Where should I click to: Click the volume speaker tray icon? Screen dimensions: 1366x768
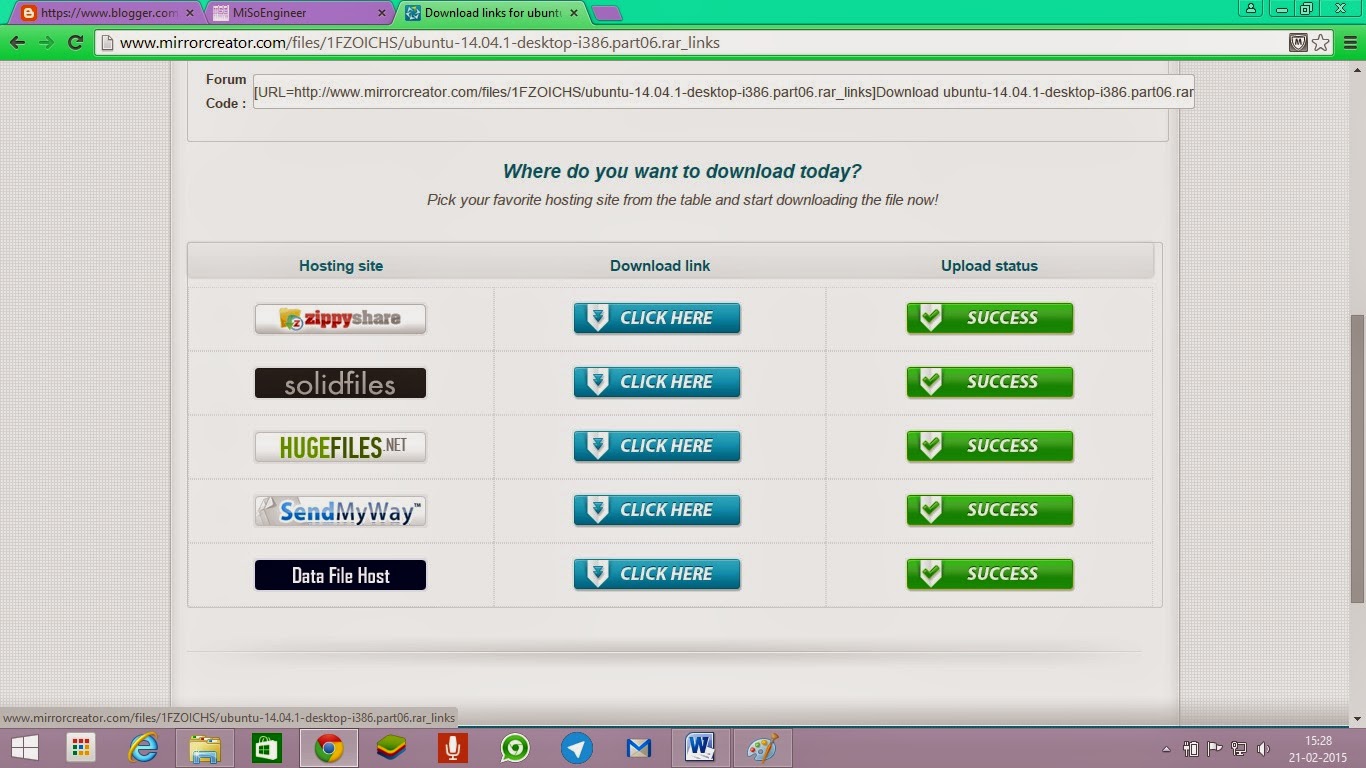1263,748
